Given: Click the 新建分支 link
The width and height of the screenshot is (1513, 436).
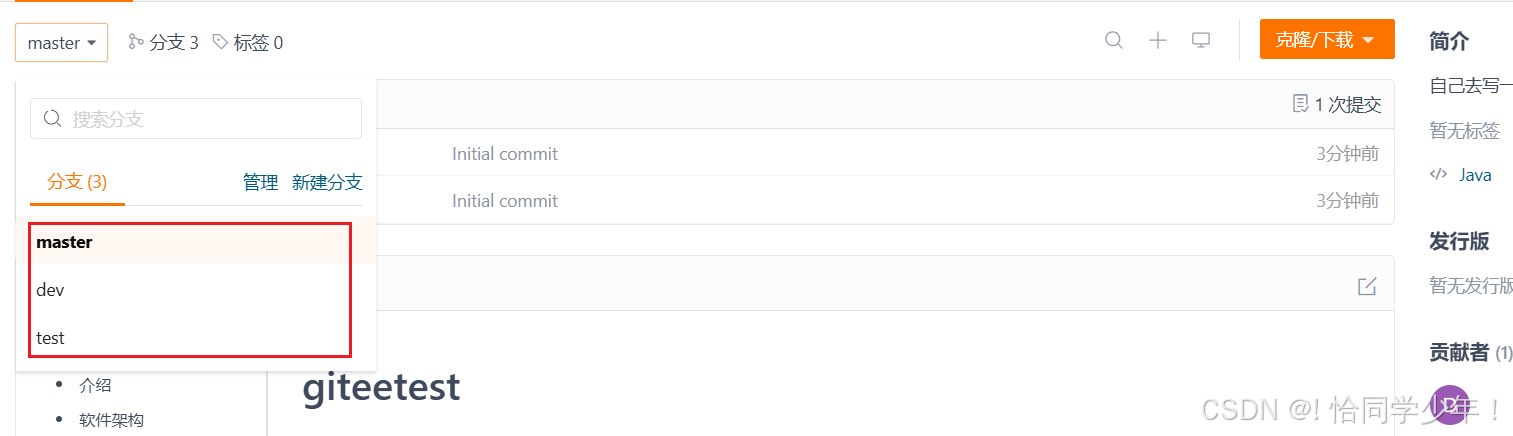Looking at the screenshot, I should point(327,182).
